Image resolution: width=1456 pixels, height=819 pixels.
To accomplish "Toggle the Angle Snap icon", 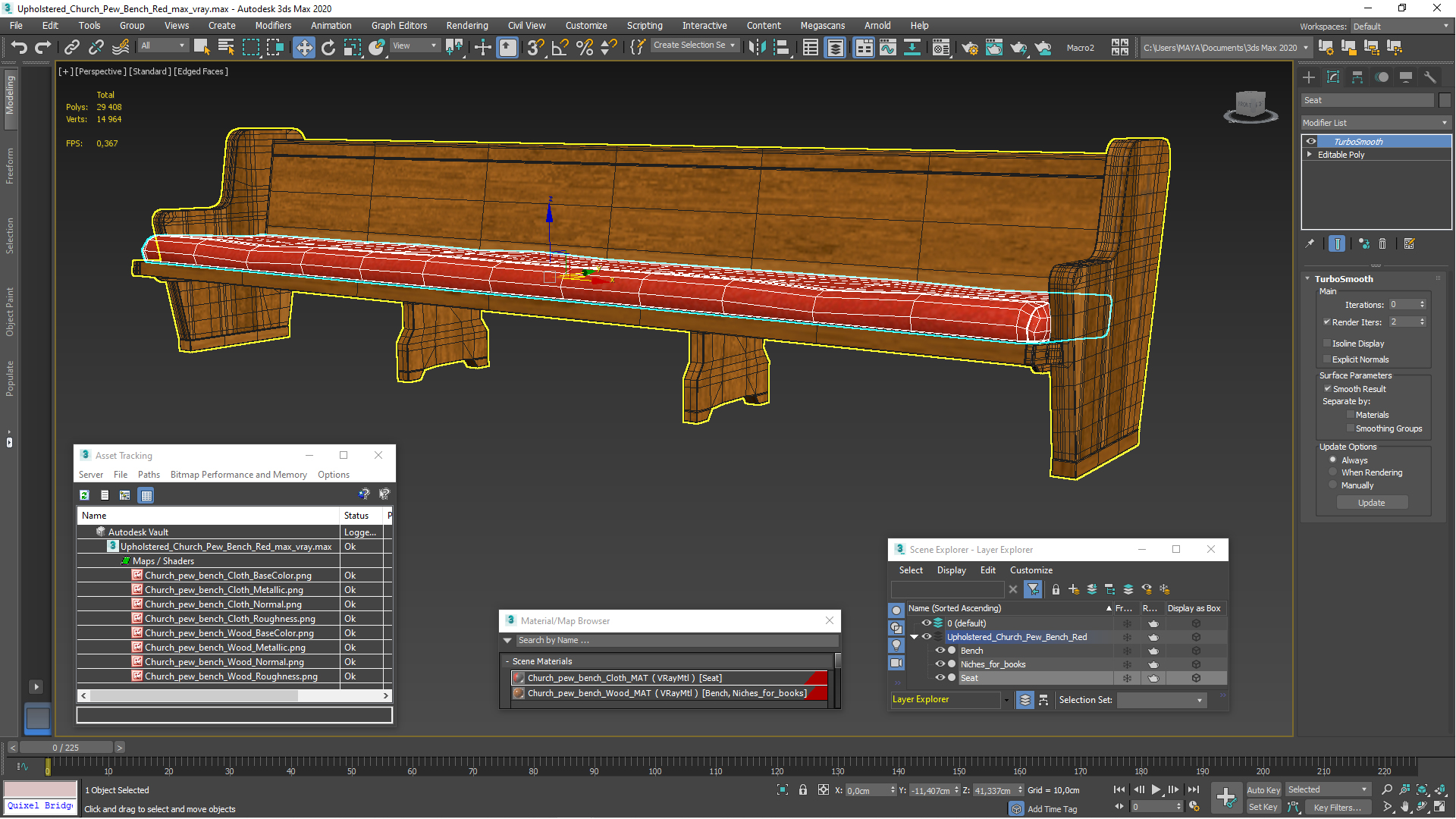I will click(x=560, y=47).
